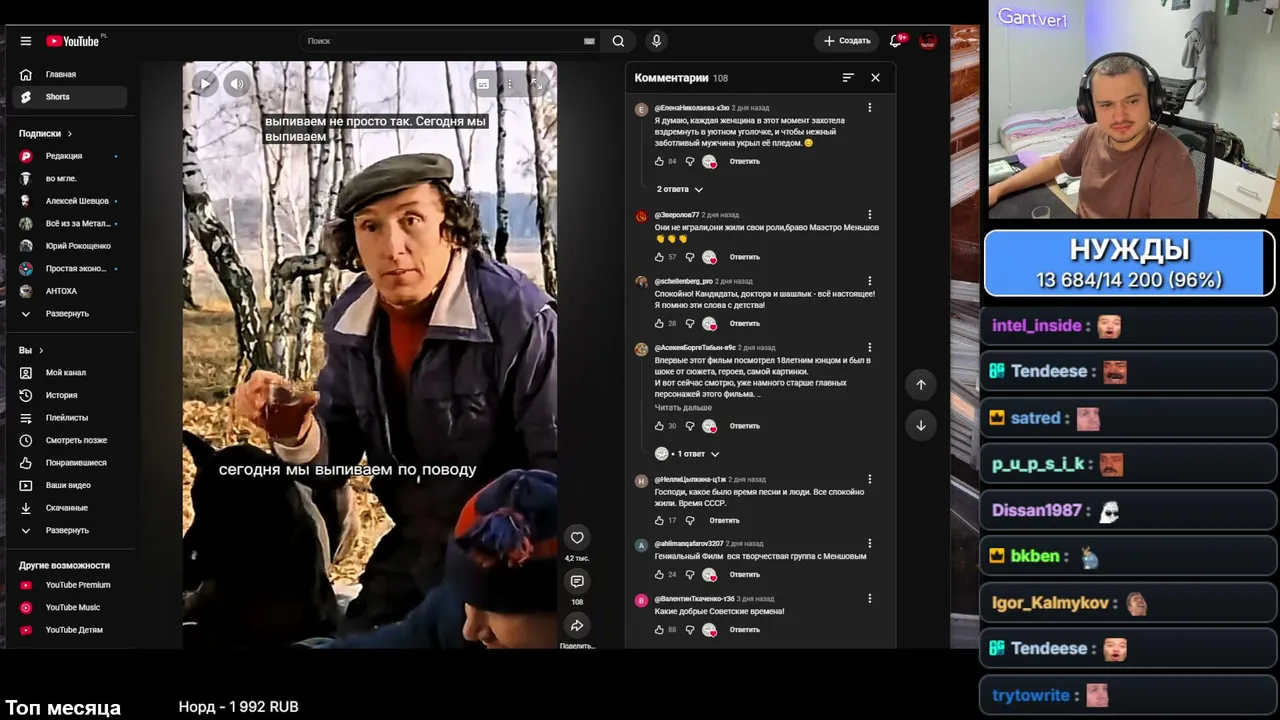Open Ваши видео in the sidebar
The width and height of the screenshot is (1280, 720).
[x=70, y=485]
